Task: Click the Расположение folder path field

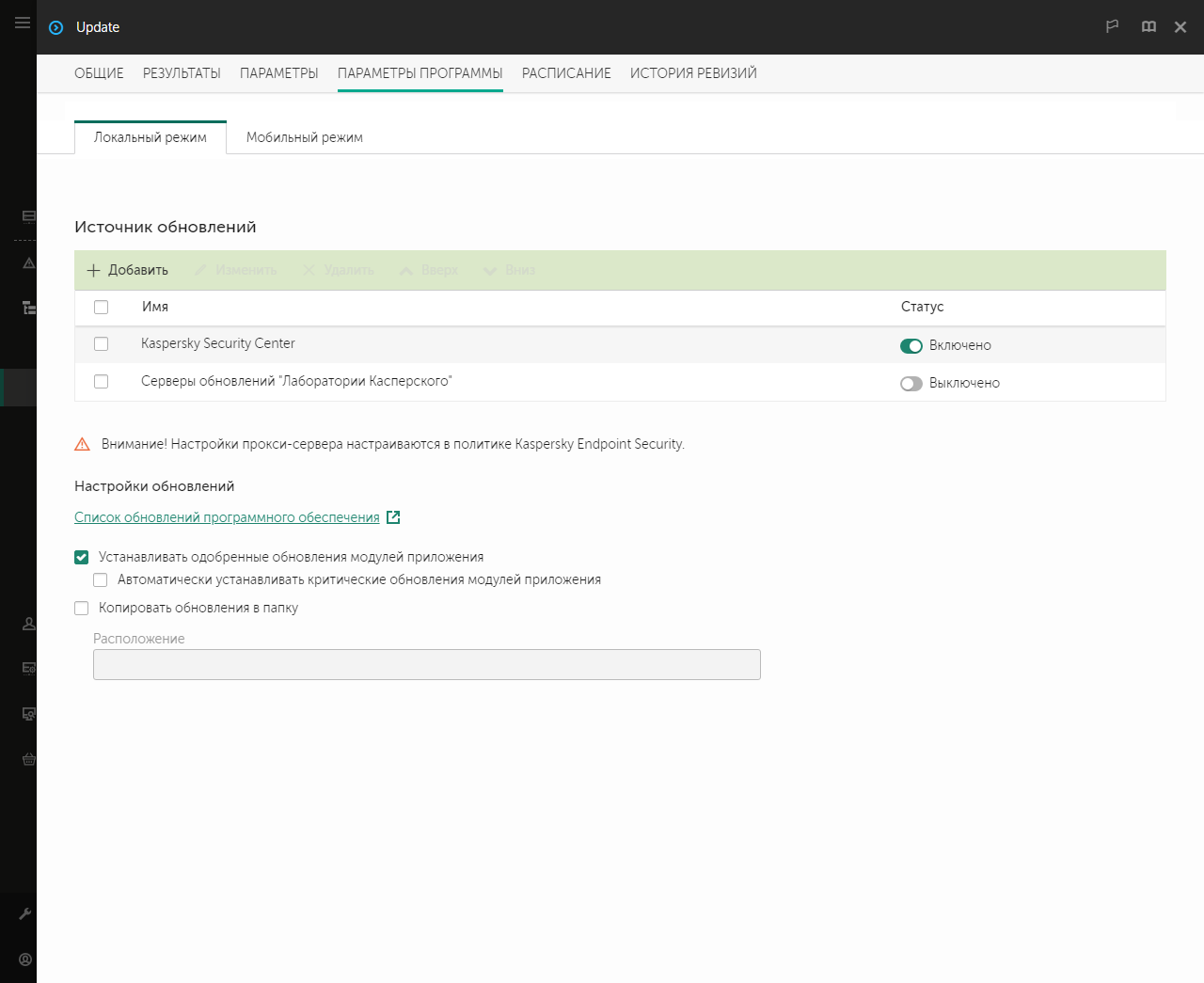Action: point(426,665)
